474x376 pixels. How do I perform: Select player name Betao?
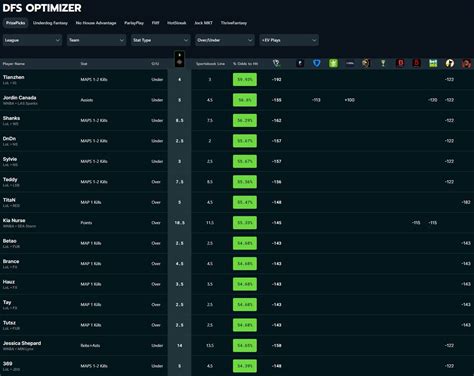click(10, 241)
